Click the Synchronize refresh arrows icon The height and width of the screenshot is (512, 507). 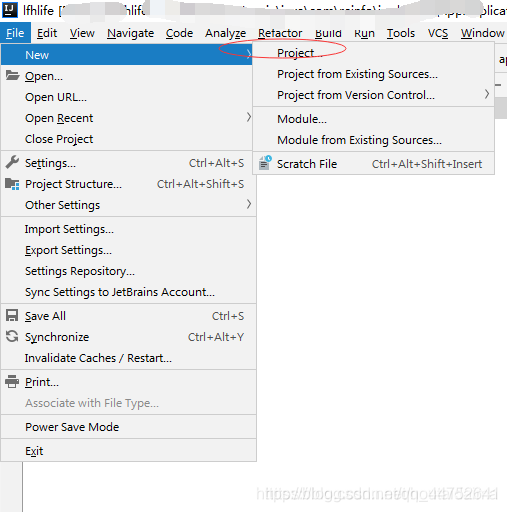12,336
